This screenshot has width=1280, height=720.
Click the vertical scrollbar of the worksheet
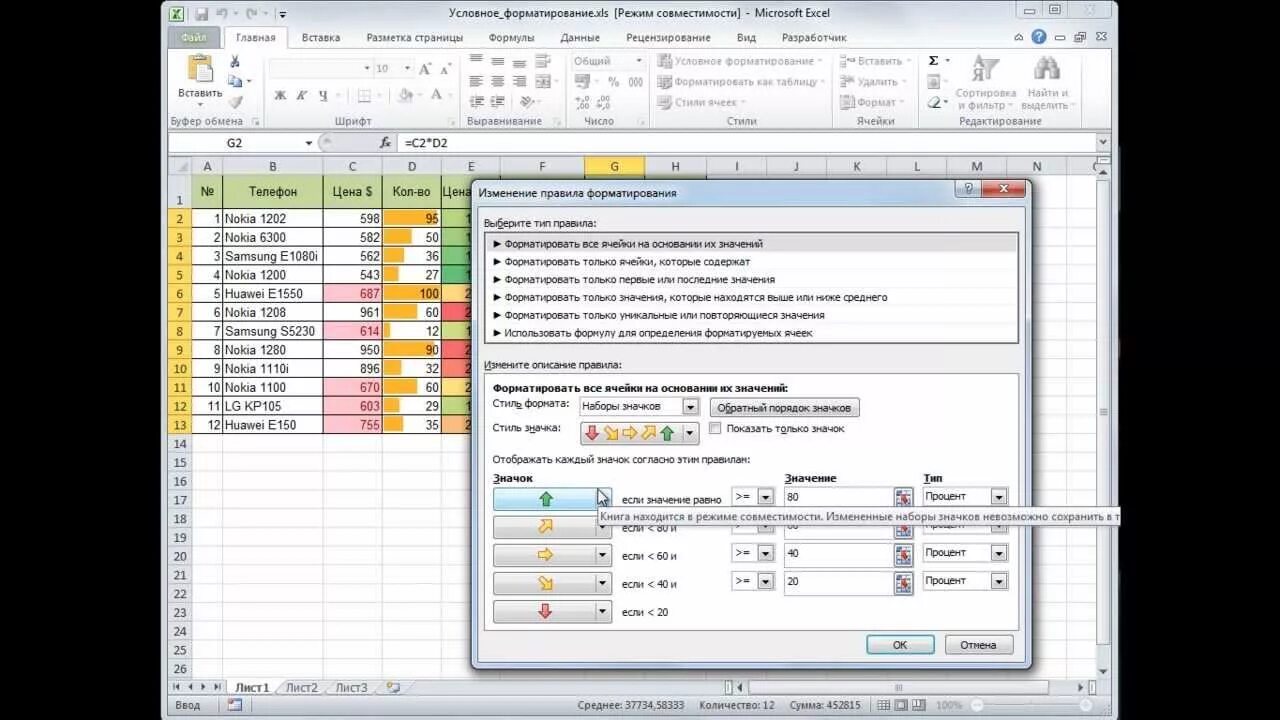coord(1103,410)
